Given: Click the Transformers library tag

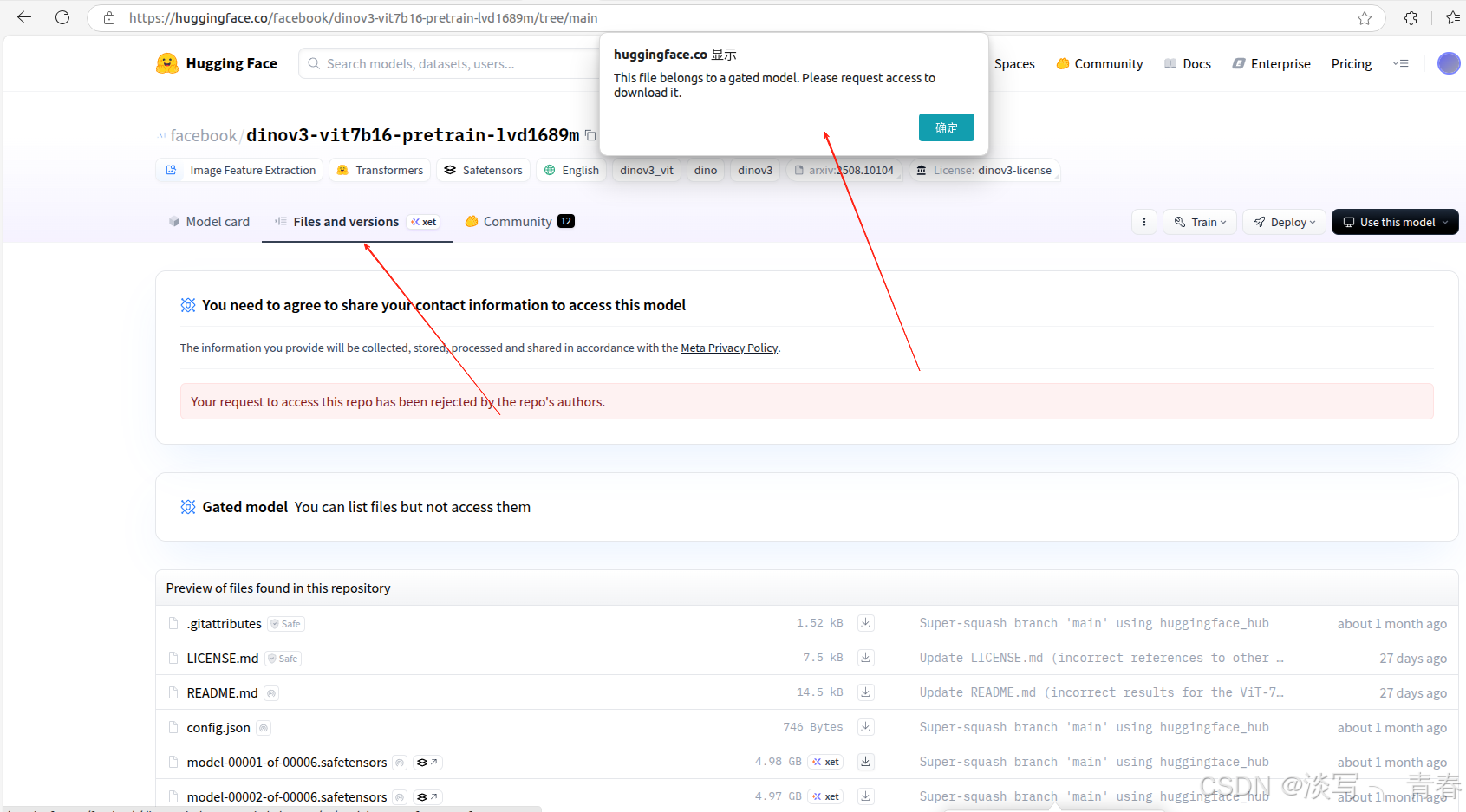Looking at the screenshot, I should pyautogui.click(x=380, y=170).
